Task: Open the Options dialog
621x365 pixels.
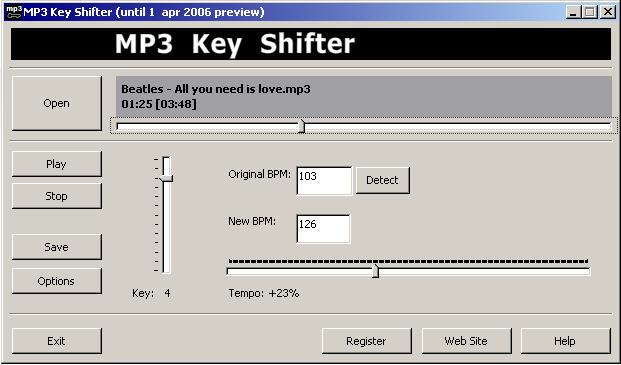Action: (x=57, y=281)
